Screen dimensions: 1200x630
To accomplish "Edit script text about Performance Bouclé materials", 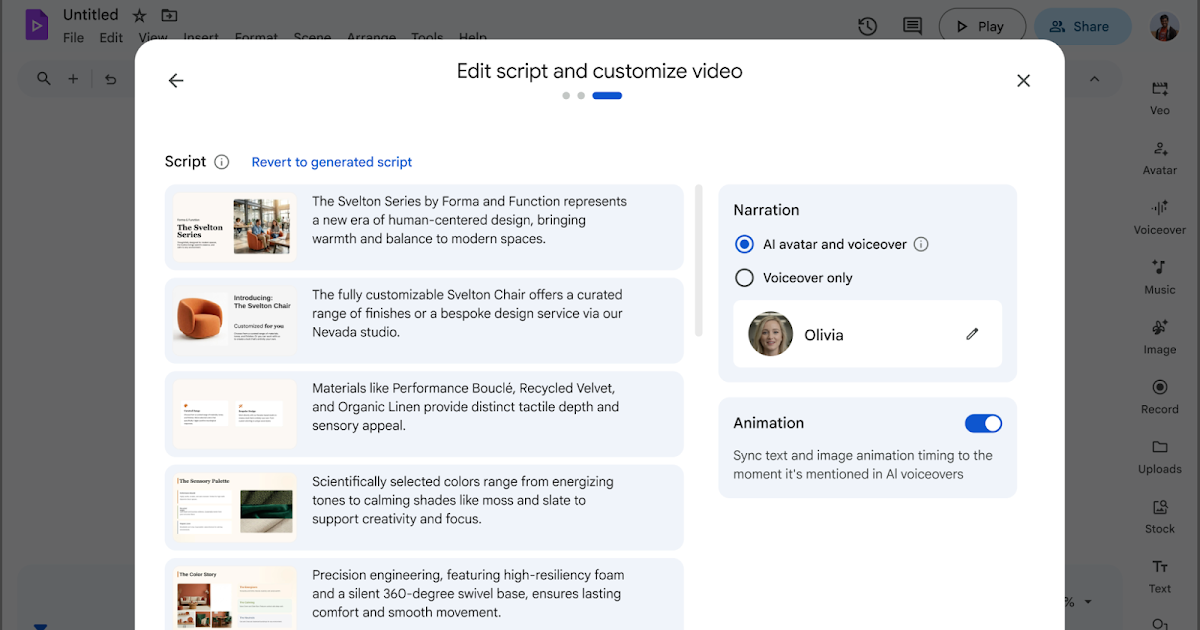I will (x=466, y=407).
